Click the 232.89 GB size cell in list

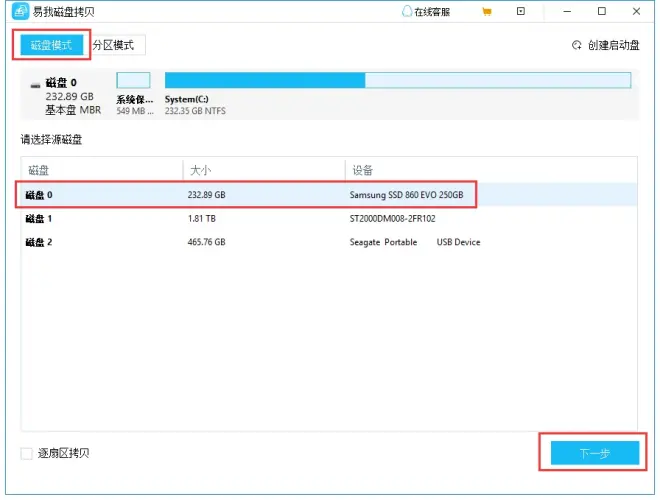coord(206,195)
